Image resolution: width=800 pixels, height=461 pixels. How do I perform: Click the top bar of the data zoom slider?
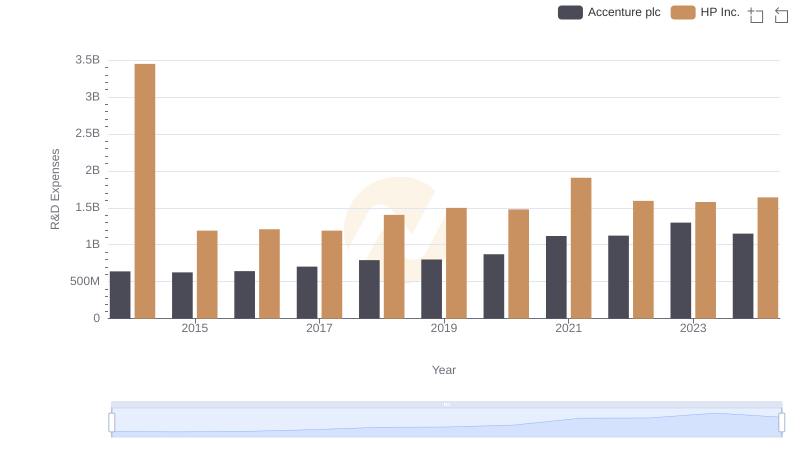(x=446, y=404)
